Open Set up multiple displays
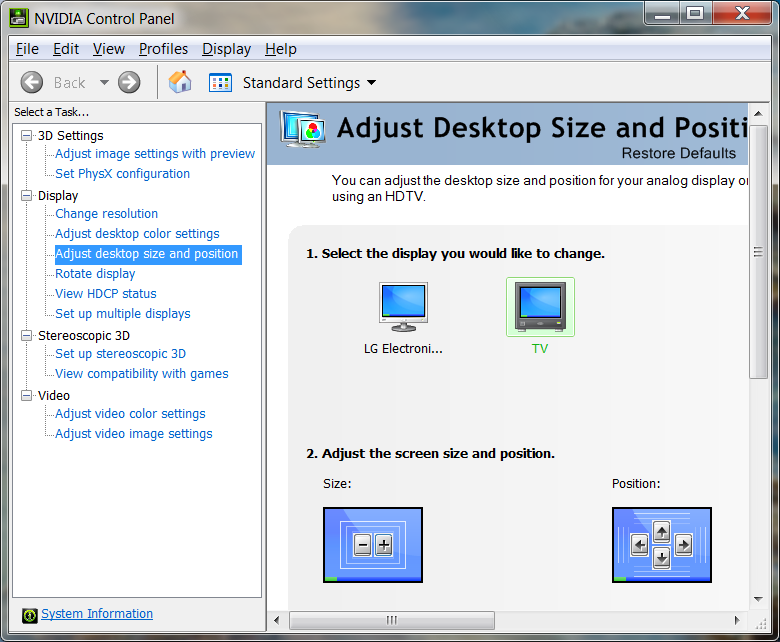Screen dimensions: 780x642 (123, 314)
